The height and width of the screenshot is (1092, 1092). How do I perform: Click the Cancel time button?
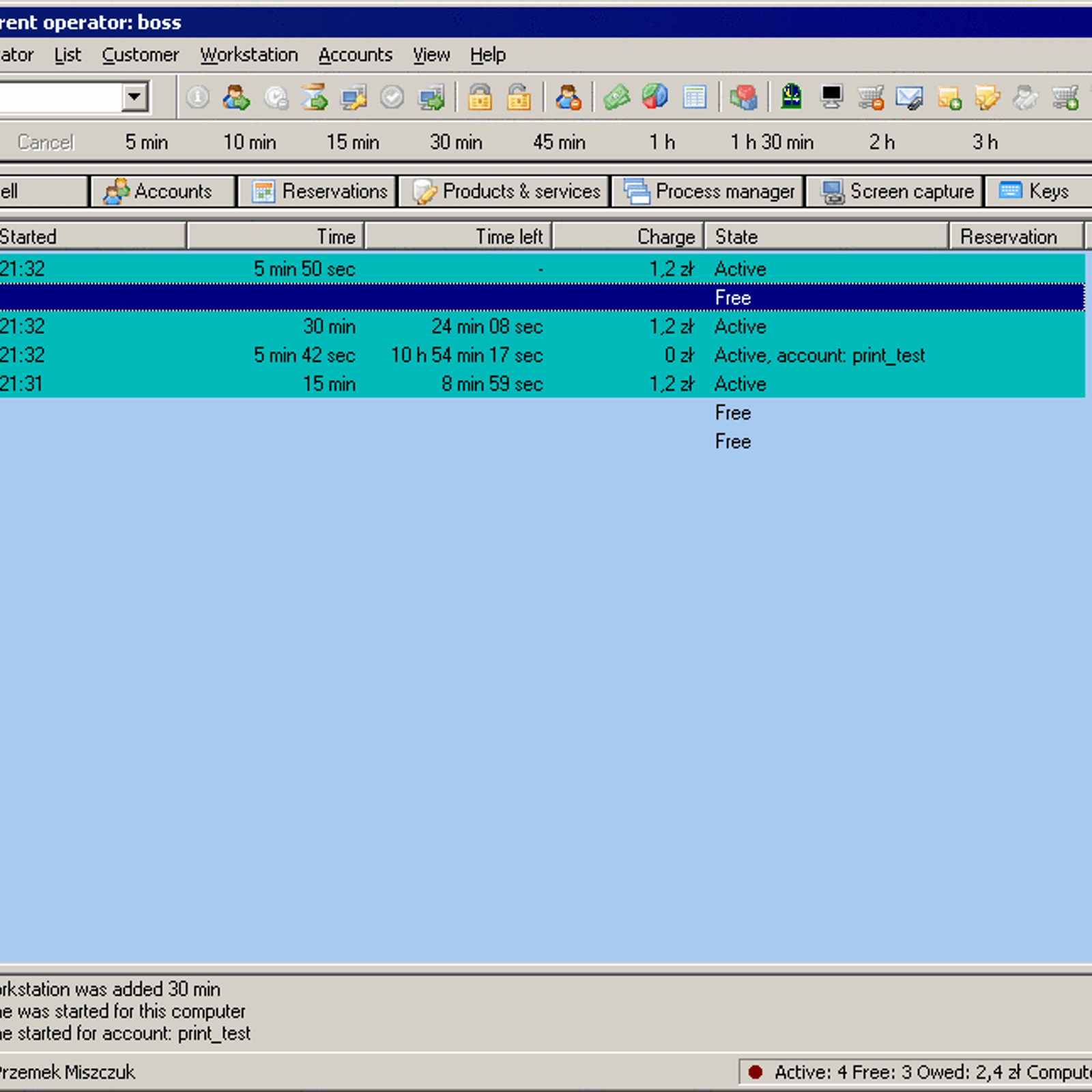(46, 142)
